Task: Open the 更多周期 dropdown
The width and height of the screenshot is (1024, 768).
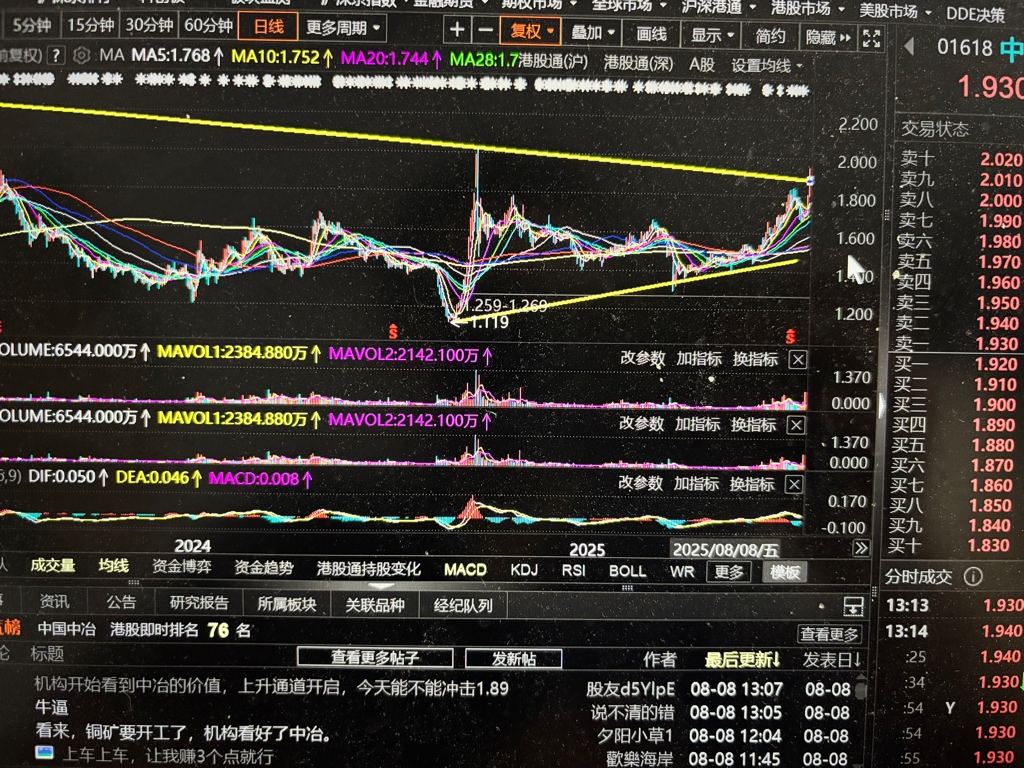Action: pyautogui.click(x=342, y=28)
